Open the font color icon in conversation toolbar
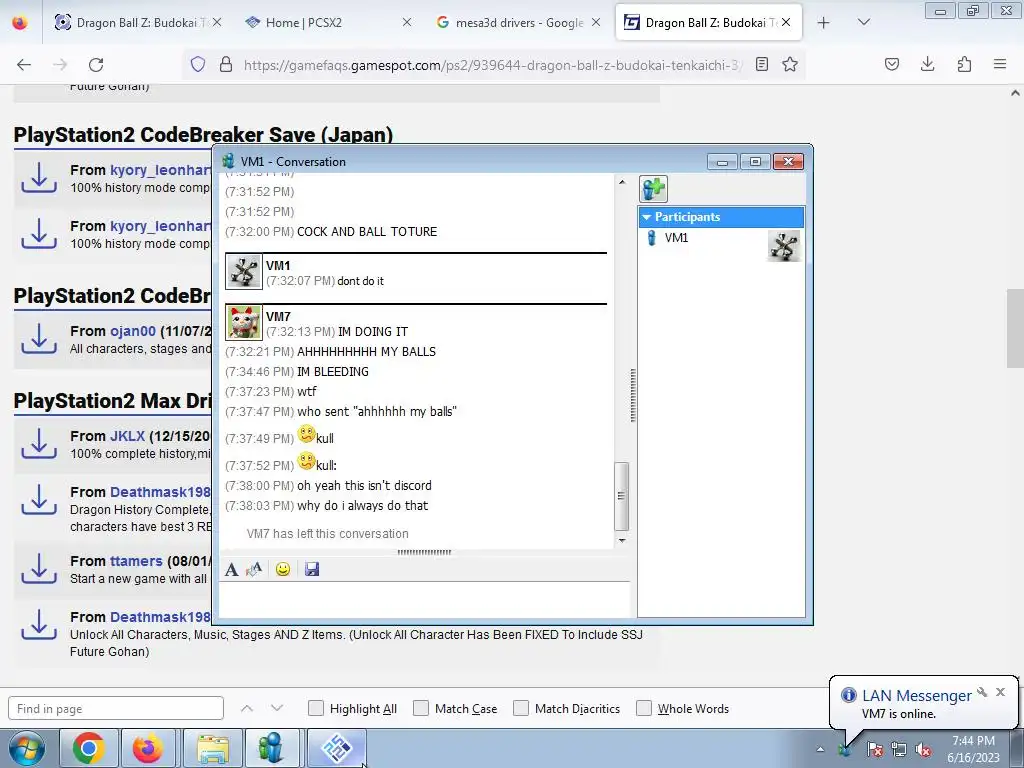1024x768 pixels. point(254,569)
